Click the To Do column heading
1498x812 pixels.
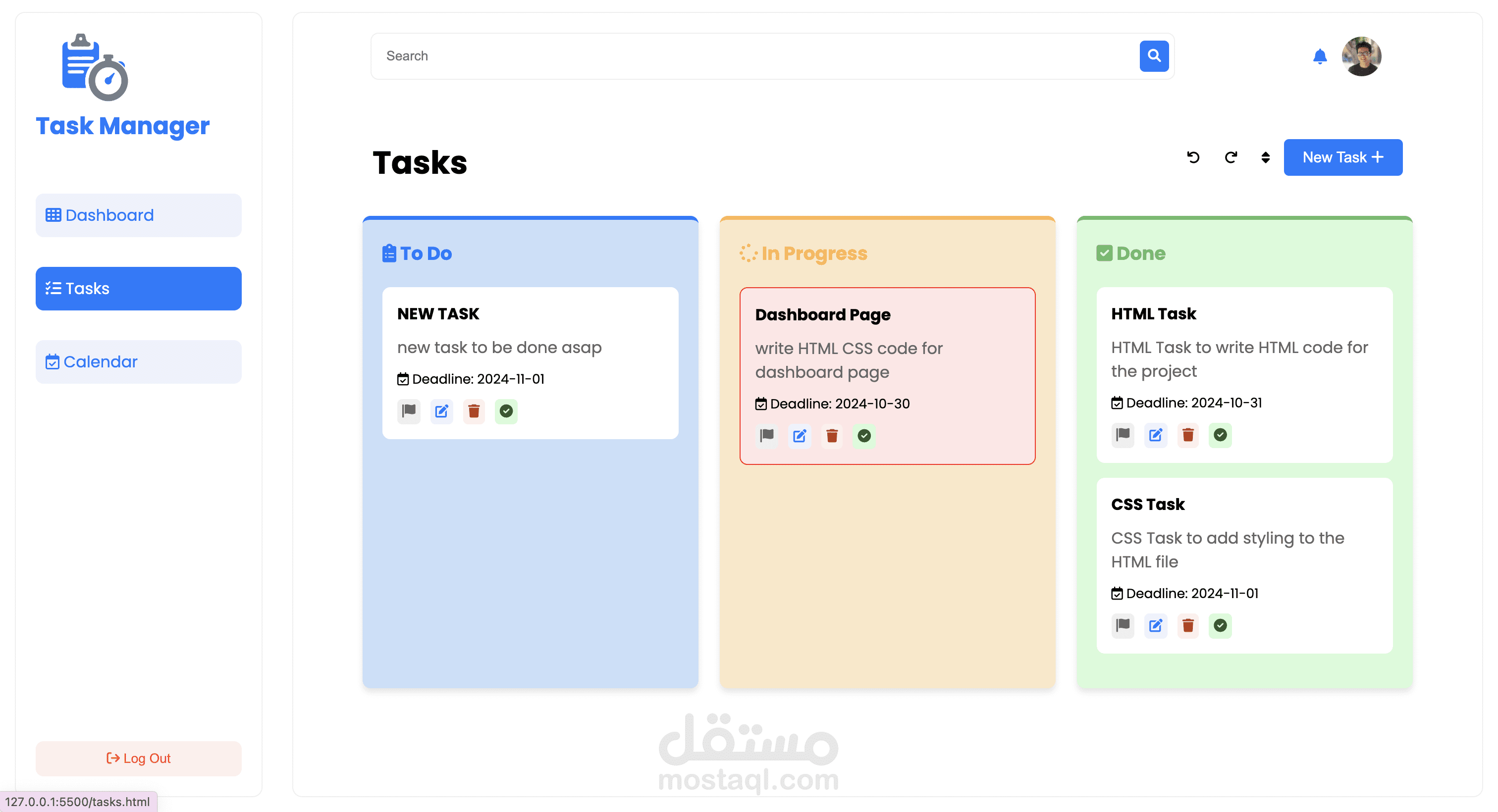417,254
